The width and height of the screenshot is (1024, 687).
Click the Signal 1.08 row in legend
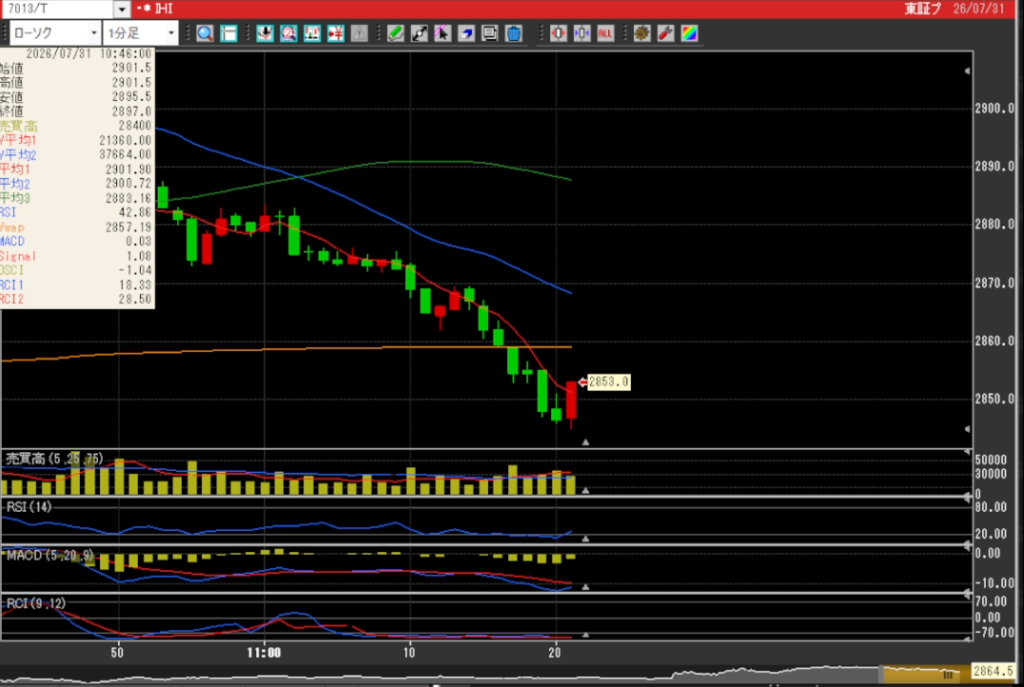pyautogui.click(x=76, y=256)
